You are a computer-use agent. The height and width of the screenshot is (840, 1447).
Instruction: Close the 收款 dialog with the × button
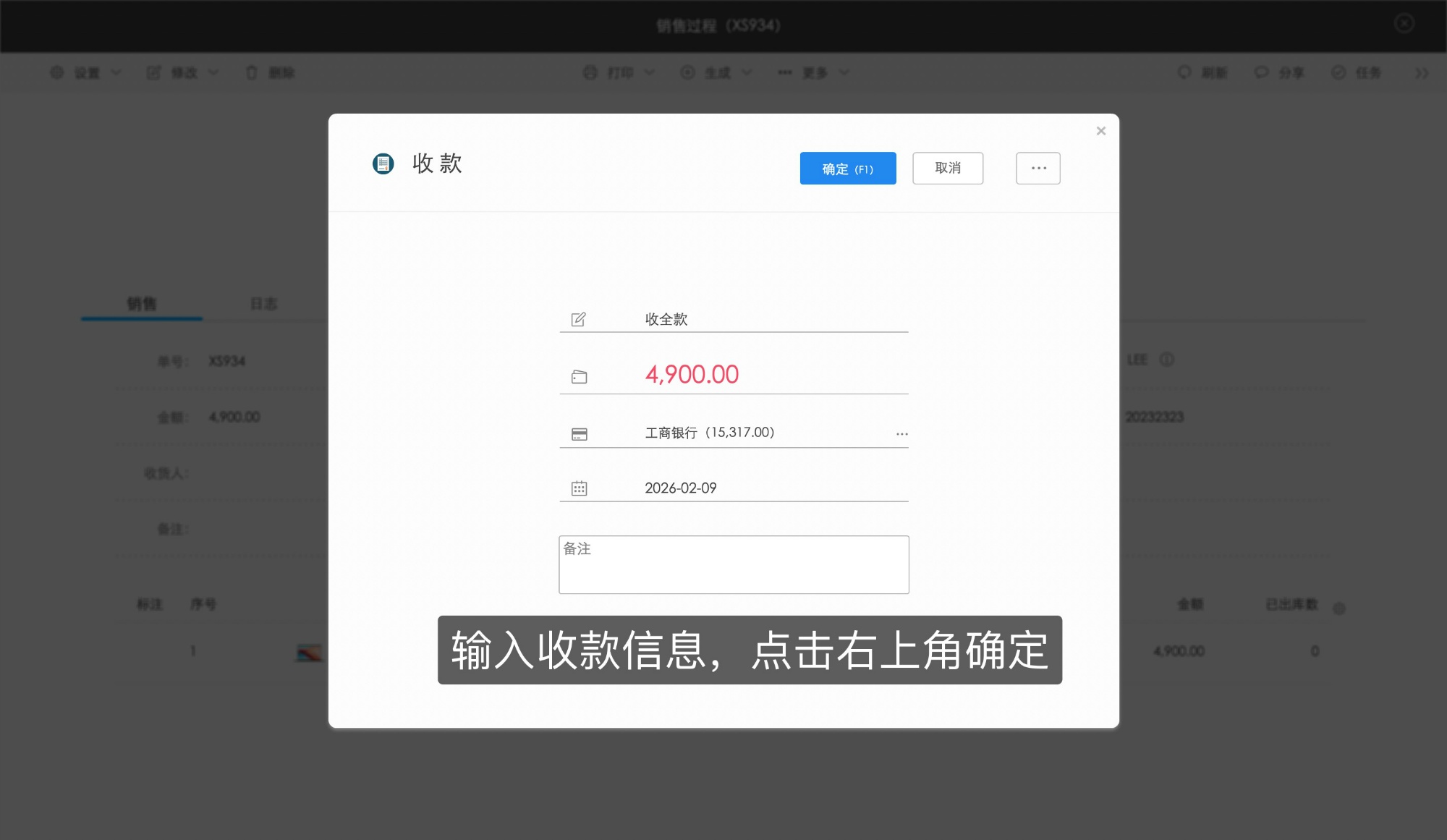tap(1100, 131)
